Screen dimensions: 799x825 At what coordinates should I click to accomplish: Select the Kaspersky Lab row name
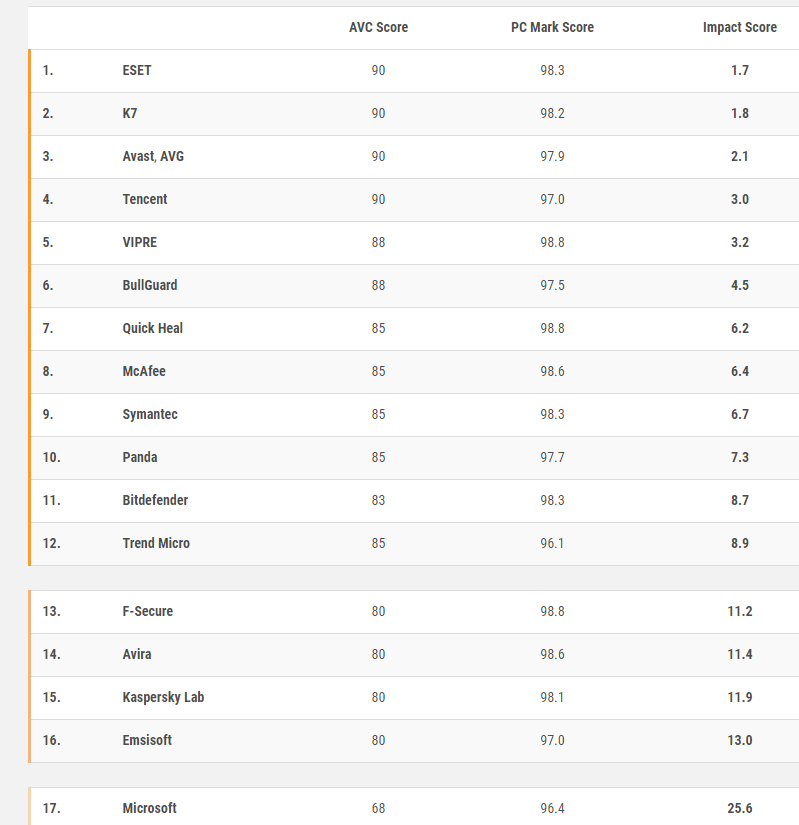coord(163,697)
